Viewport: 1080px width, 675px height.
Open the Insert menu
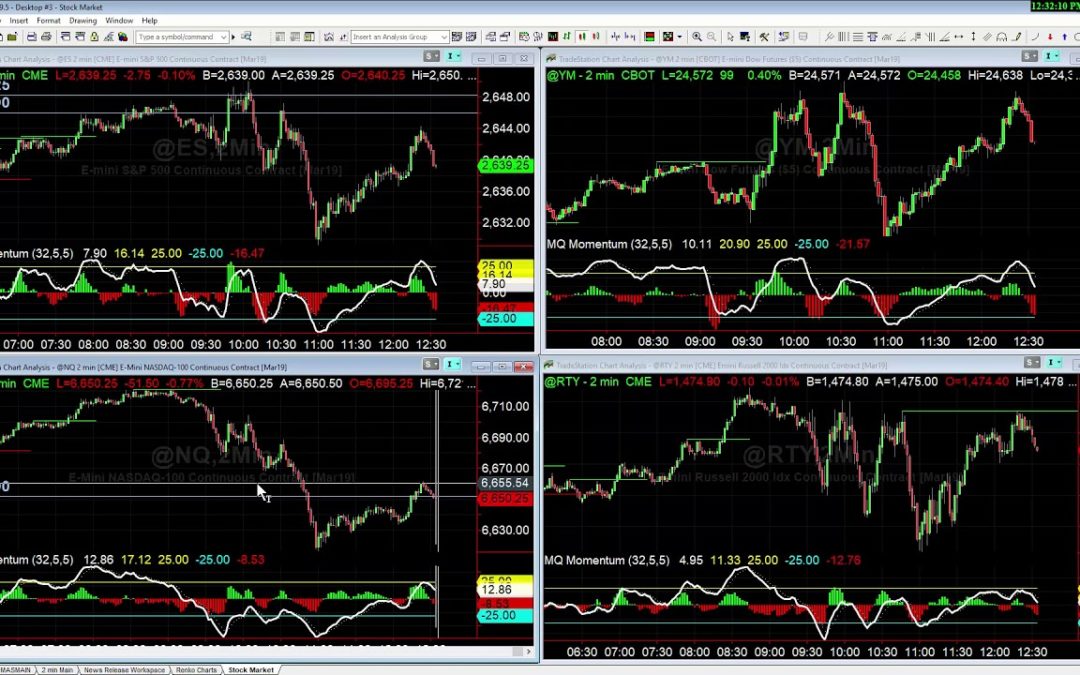(x=19, y=21)
